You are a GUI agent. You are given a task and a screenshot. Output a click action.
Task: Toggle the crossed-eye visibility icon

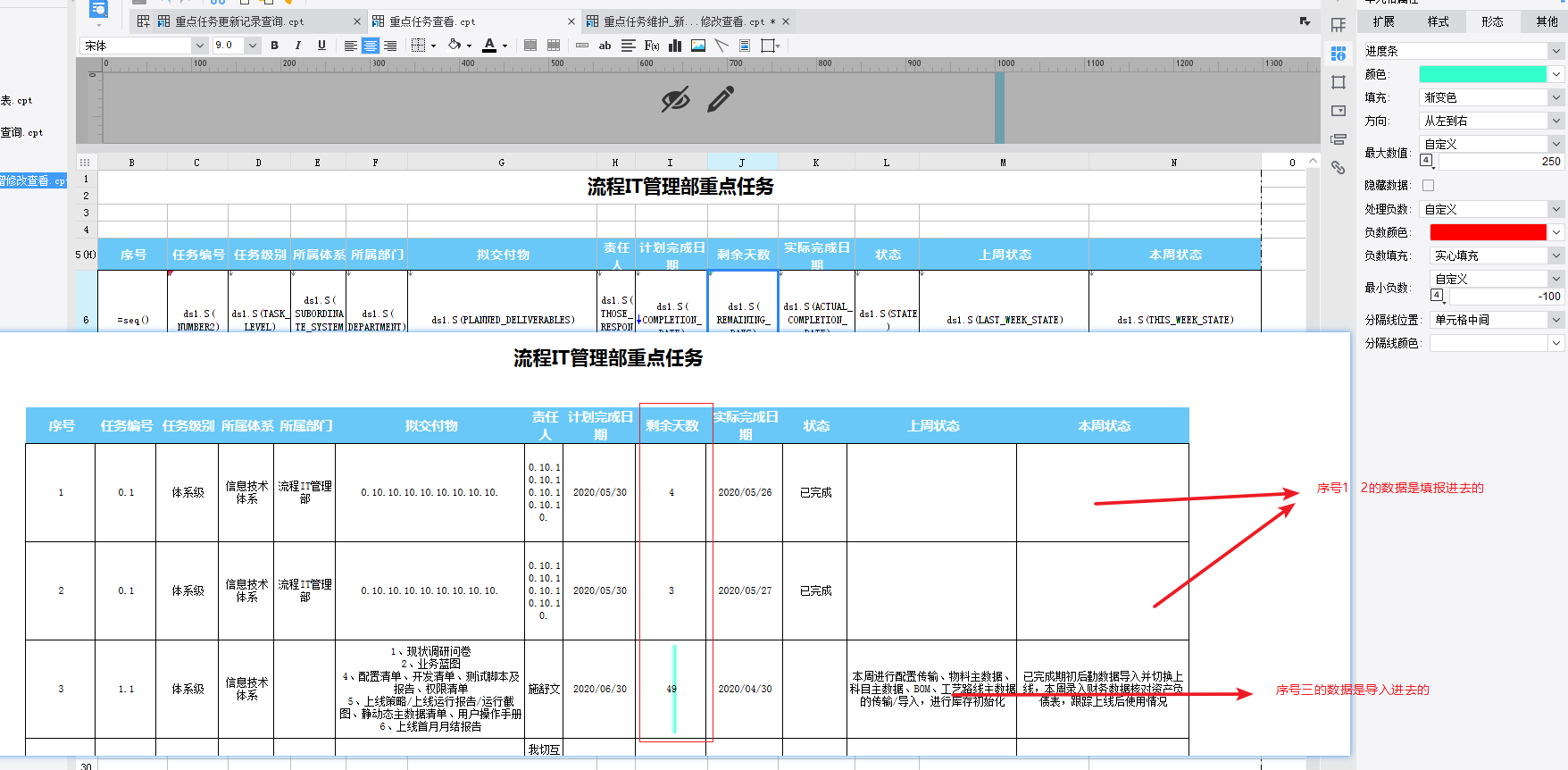(675, 99)
